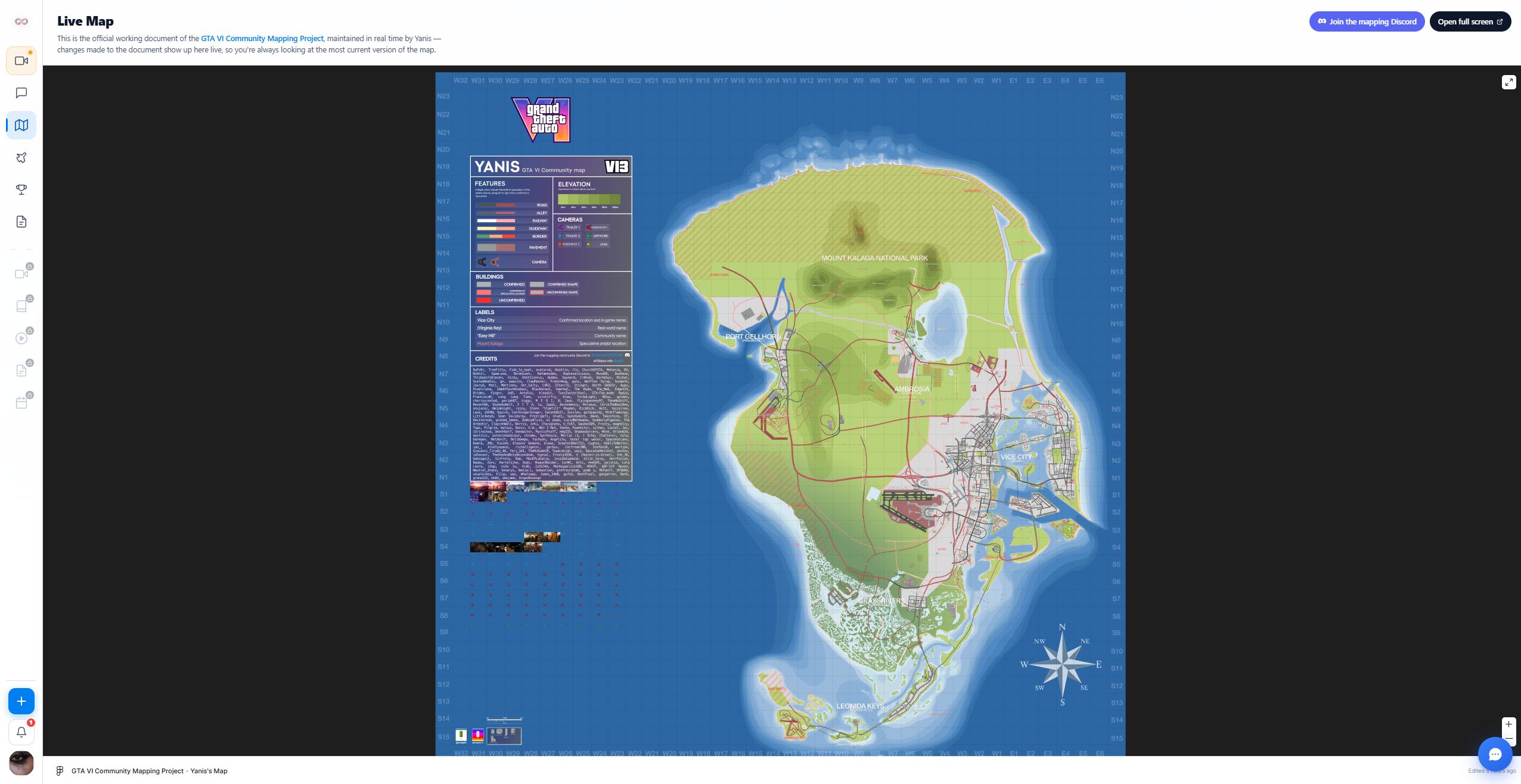Zoom in with the map plus control
1521x784 pixels.
click(x=1508, y=724)
